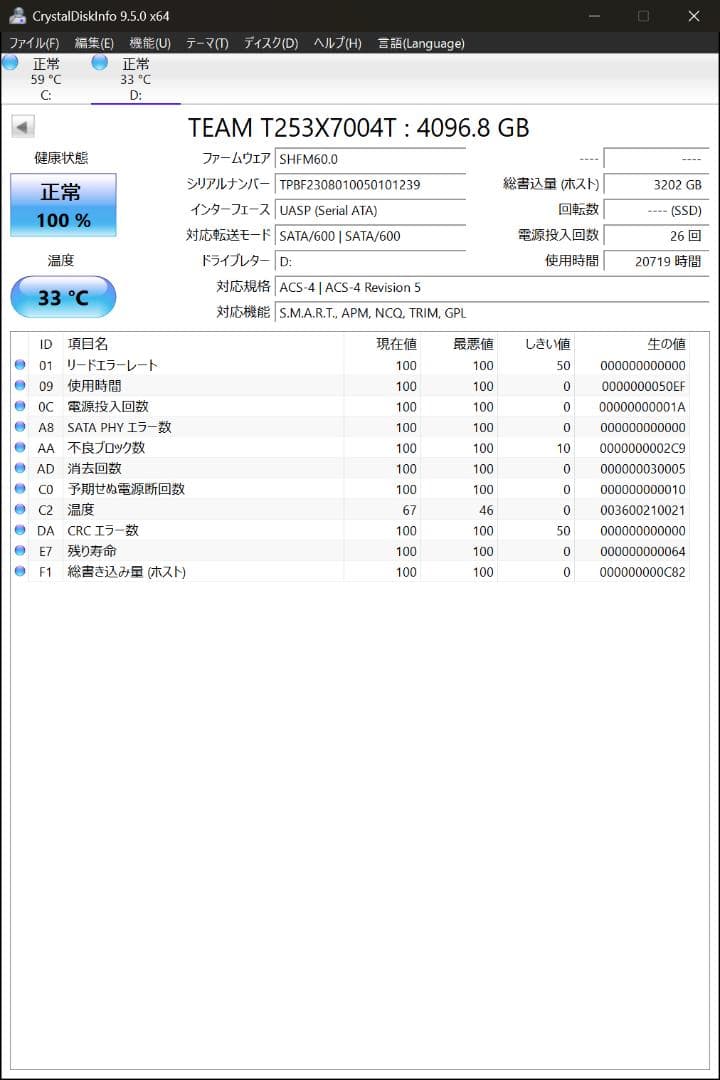Close the CrystalDiskInfo window
The width and height of the screenshot is (720, 1080).
[694, 15]
